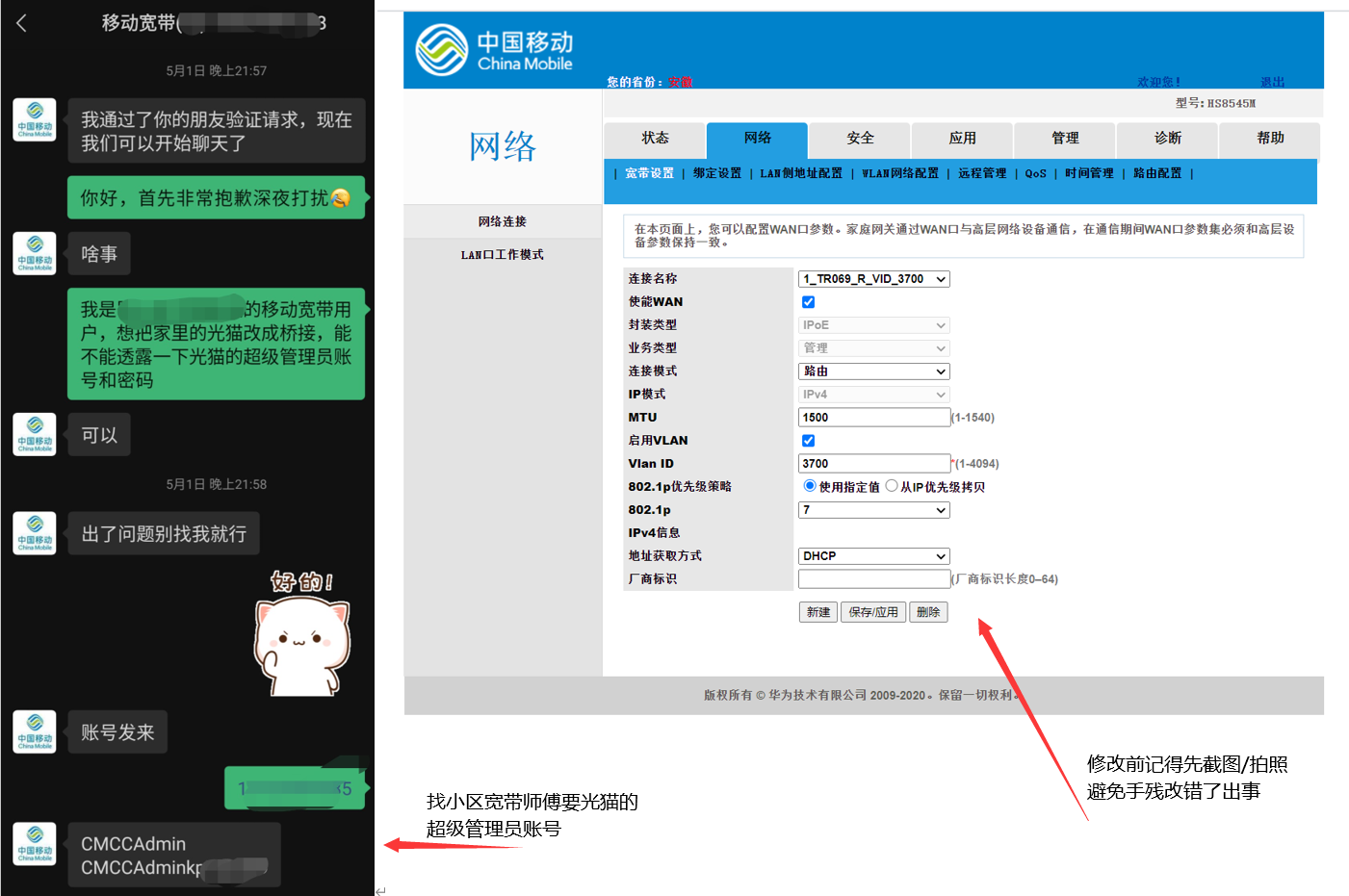1349x896 pixels.
Task: Click the 退出 logout link
Action: pos(1273,82)
